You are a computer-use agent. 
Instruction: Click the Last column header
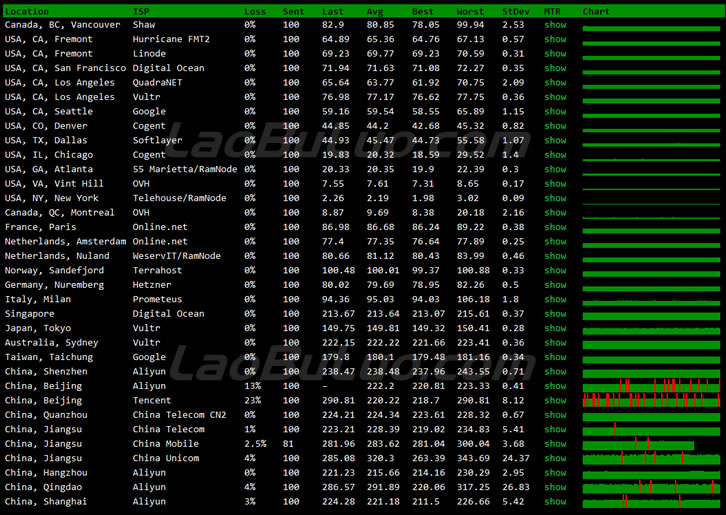click(333, 12)
